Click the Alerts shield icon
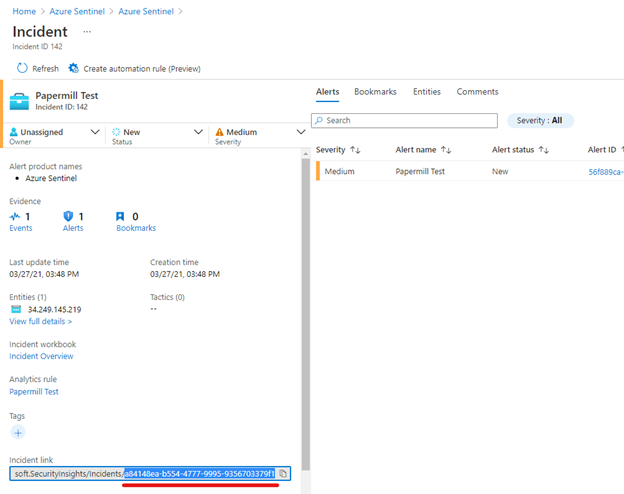This screenshot has height=494, width=624. click(68, 216)
